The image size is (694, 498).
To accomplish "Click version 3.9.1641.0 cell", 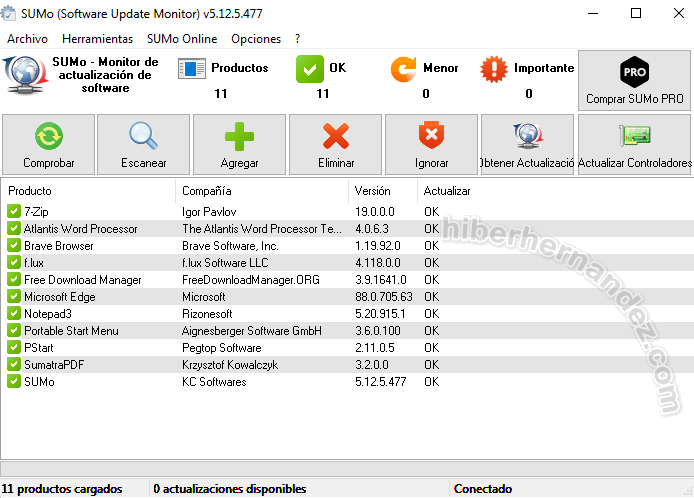I will (x=381, y=280).
